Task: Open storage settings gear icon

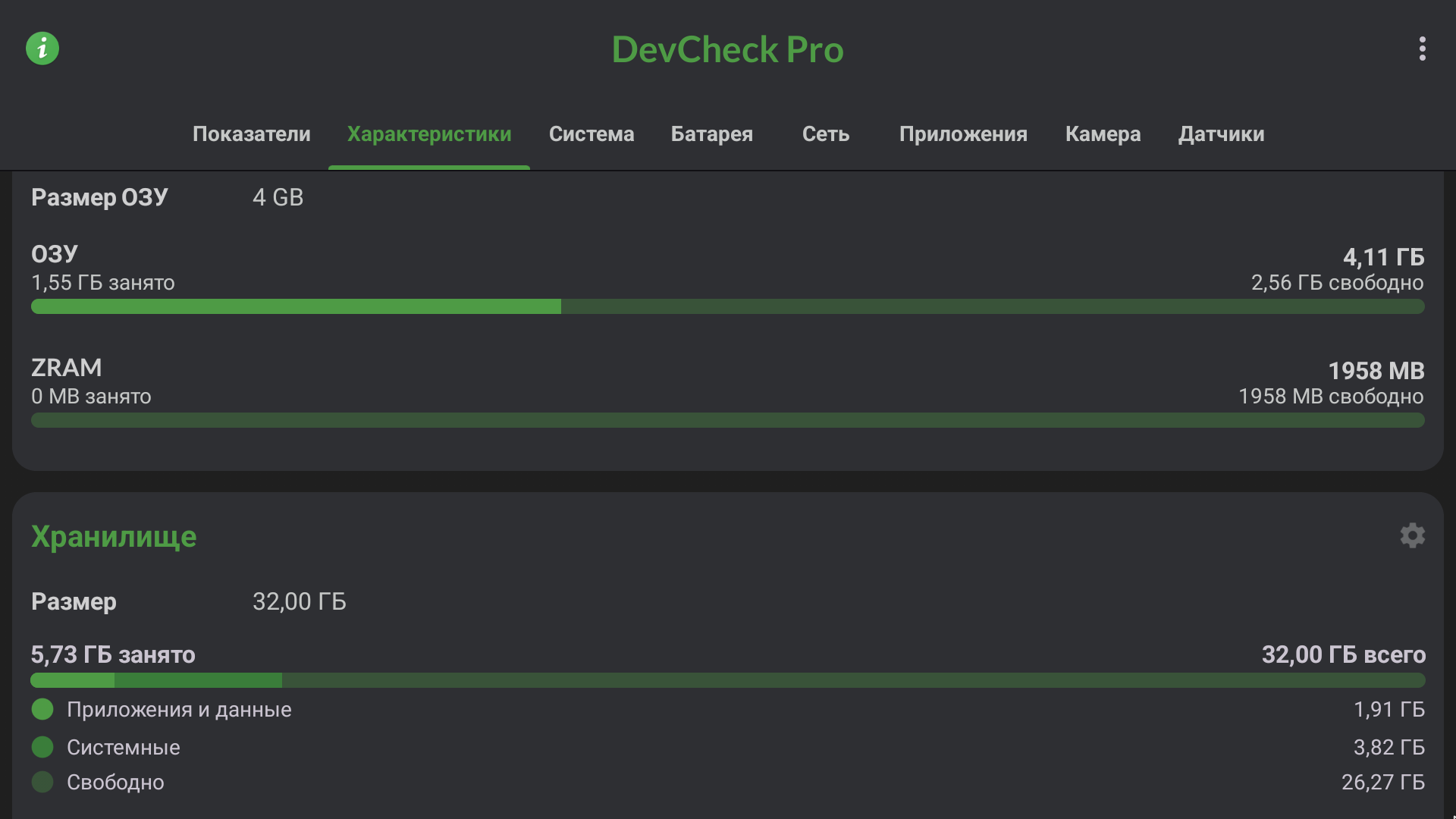Action: [x=1412, y=535]
